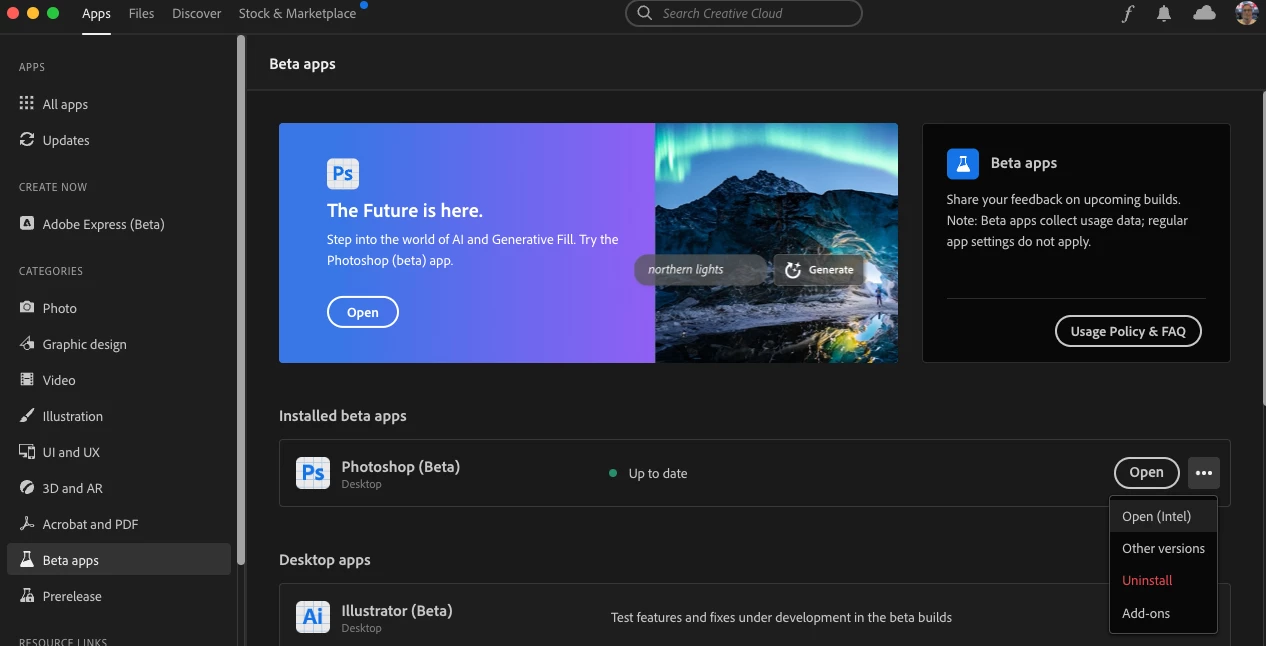Select Updates in the sidebar
This screenshot has height=646, width=1266.
(119, 140)
